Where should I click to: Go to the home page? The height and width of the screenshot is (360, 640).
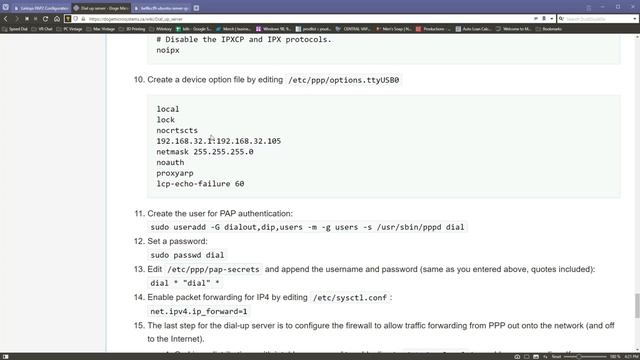[x=57, y=19]
